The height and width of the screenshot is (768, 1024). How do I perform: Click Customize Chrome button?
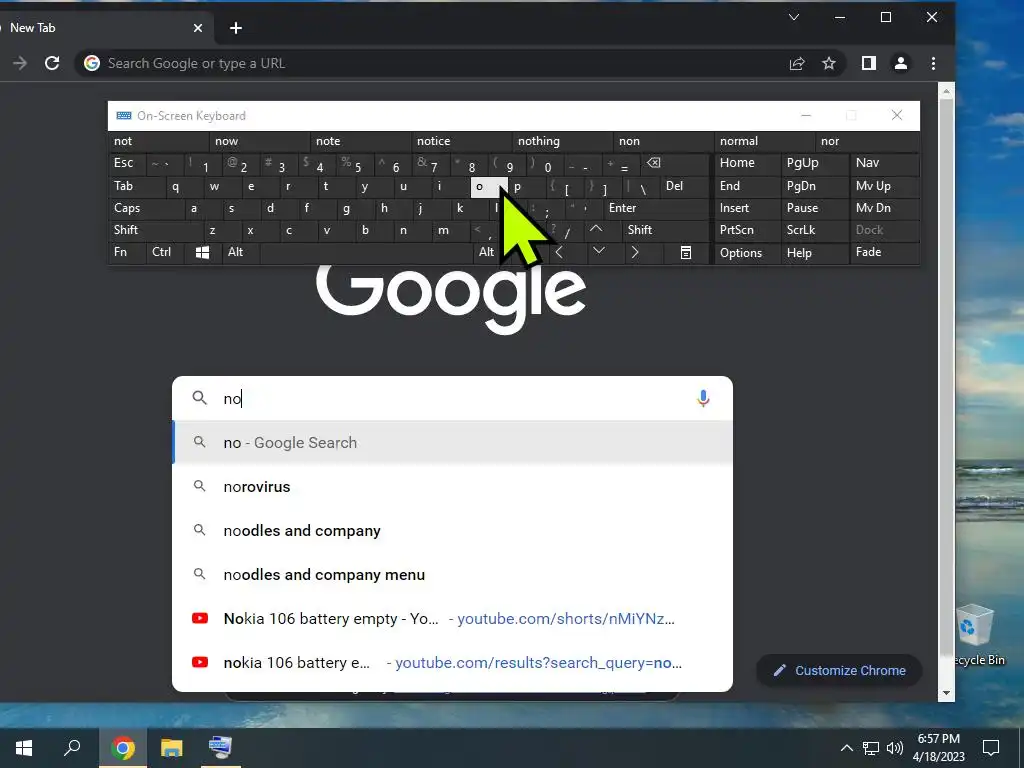(839, 671)
